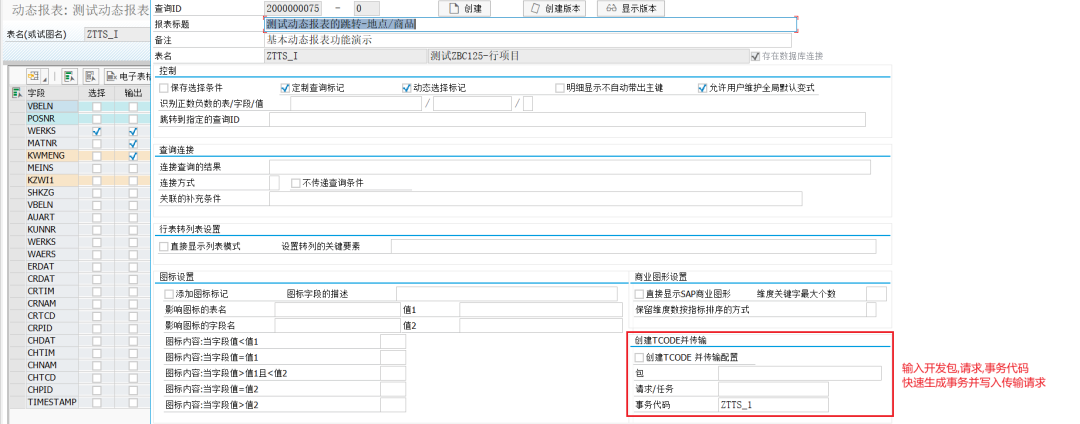
Task: Select the CRNAM field row
Action: (x=52, y=304)
